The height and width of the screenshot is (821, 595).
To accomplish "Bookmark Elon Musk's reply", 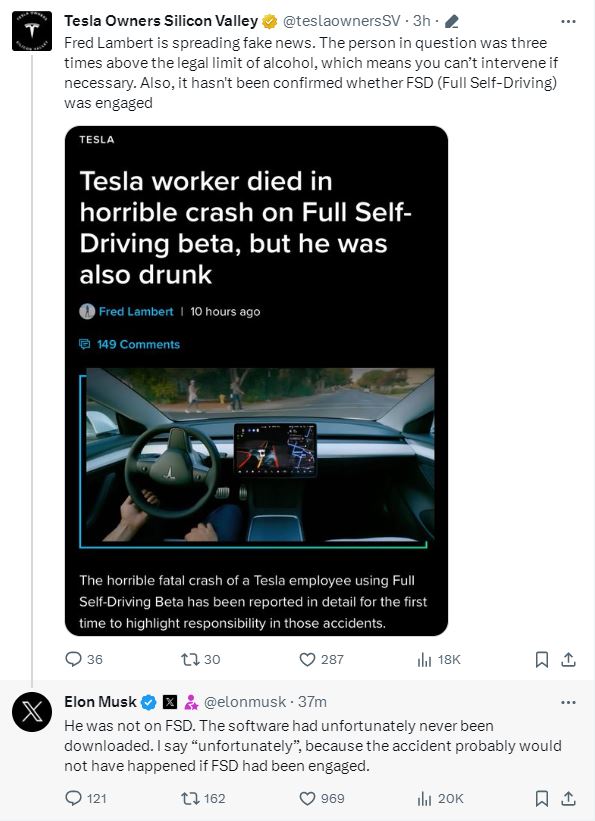I will [542, 798].
